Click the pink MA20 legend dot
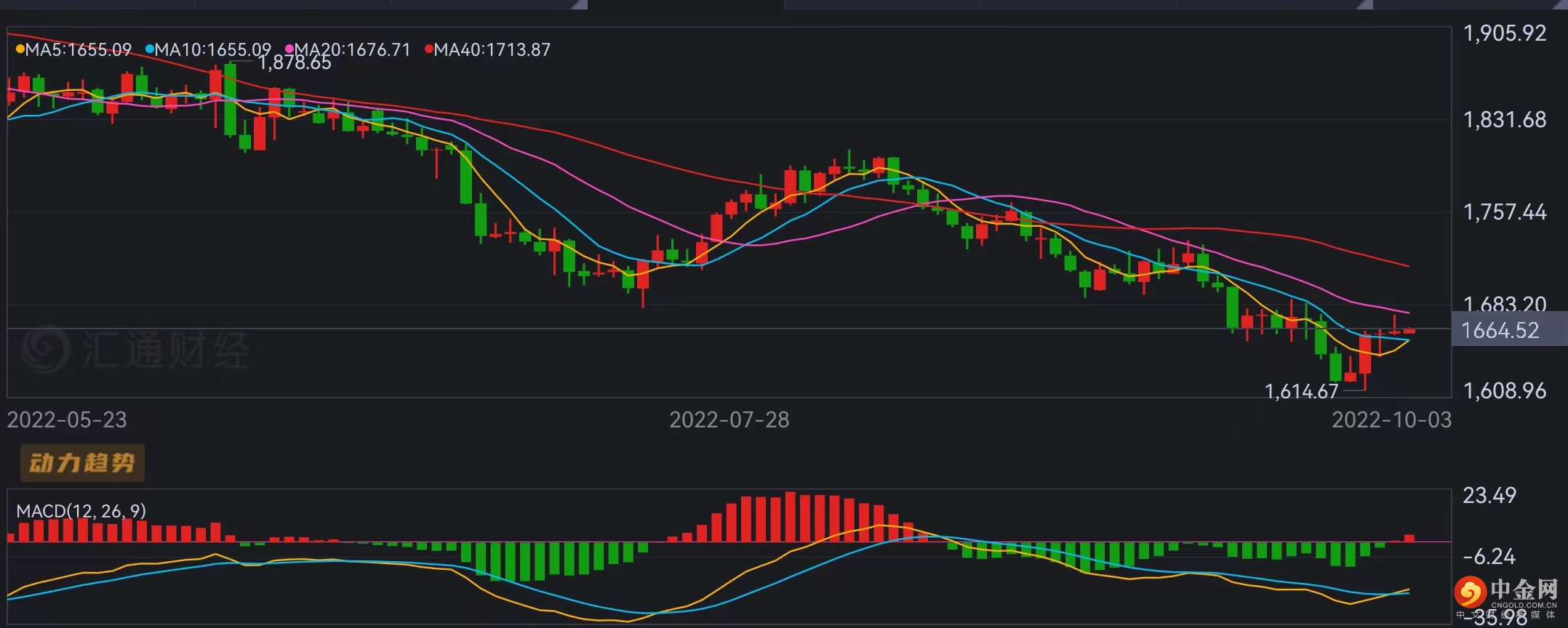This screenshot has height=628, width=1568. 289,49
